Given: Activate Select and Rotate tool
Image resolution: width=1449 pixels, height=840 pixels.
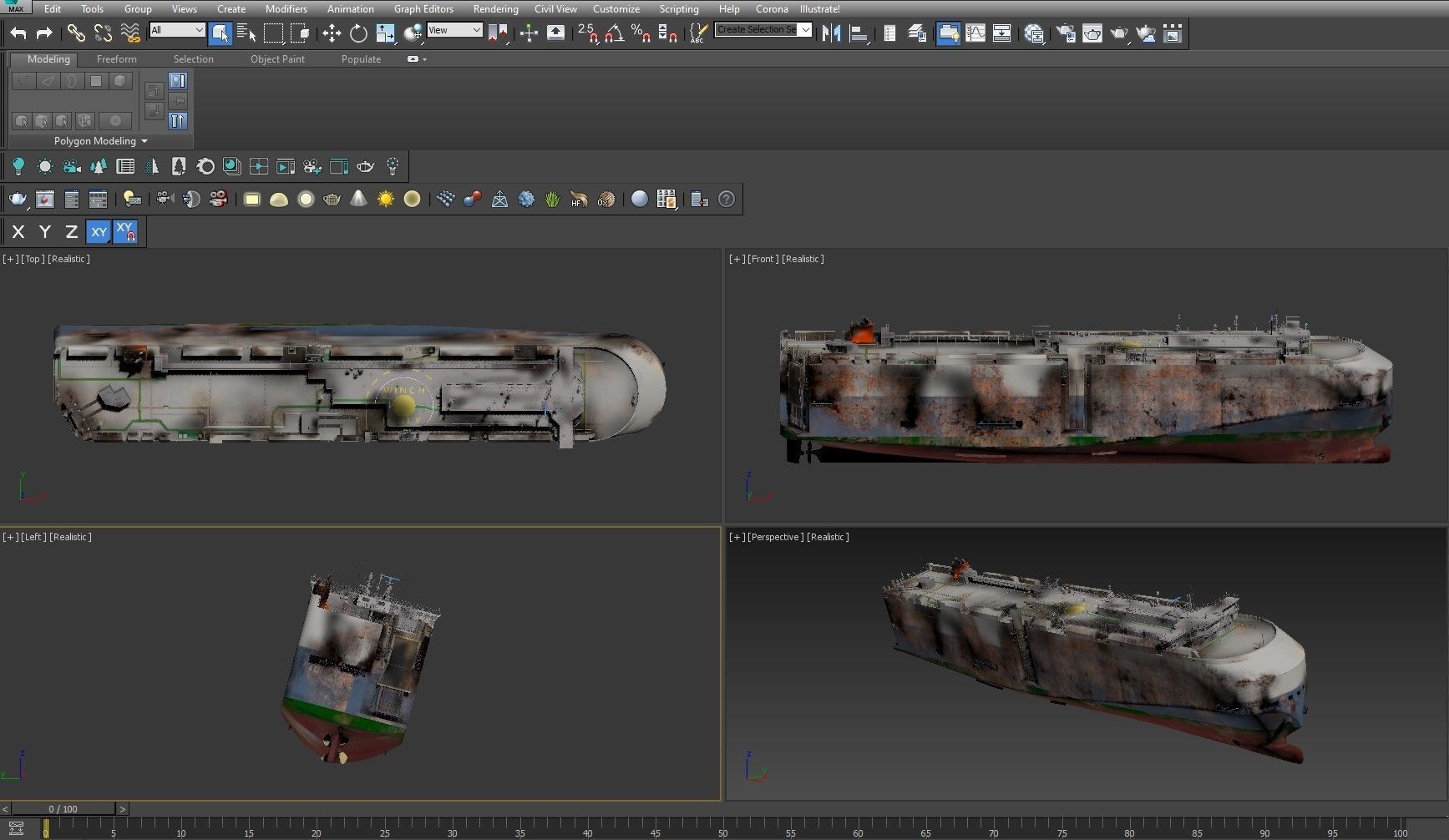Looking at the screenshot, I should (x=358, y=33).
